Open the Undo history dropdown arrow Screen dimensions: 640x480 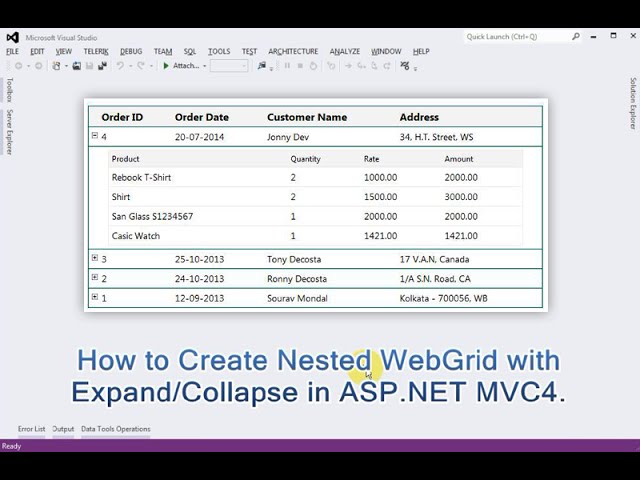[131, 66]
